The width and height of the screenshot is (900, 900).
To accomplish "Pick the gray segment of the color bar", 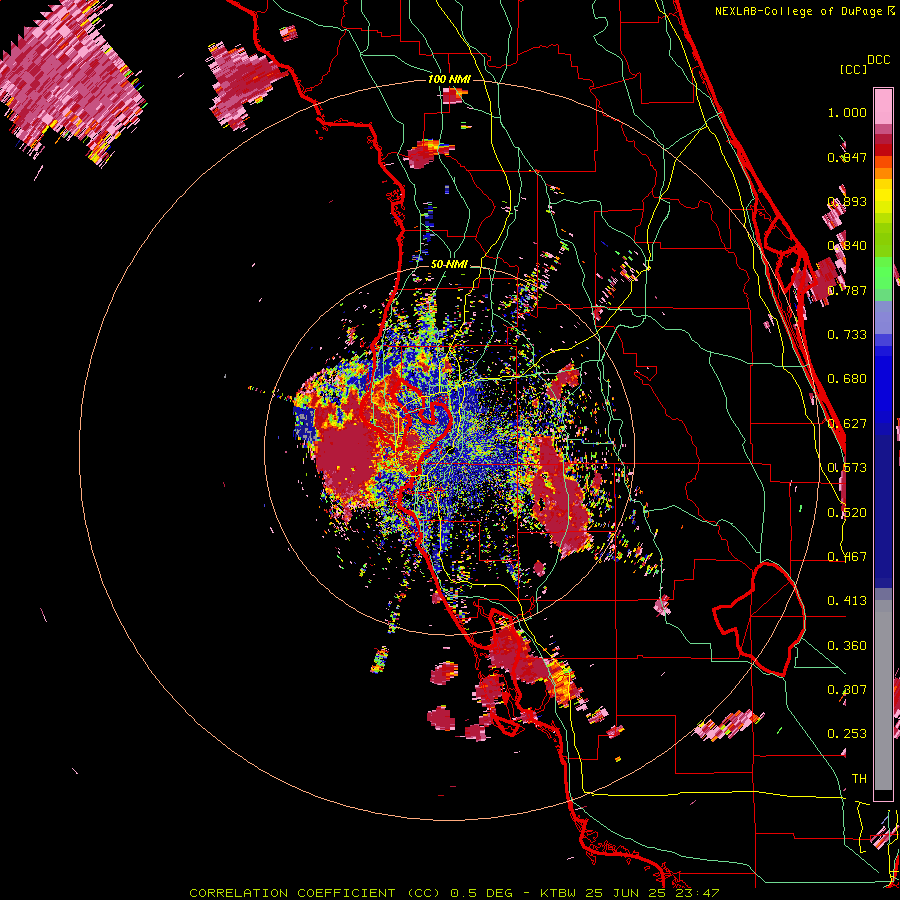I will [x=883, y=695].
